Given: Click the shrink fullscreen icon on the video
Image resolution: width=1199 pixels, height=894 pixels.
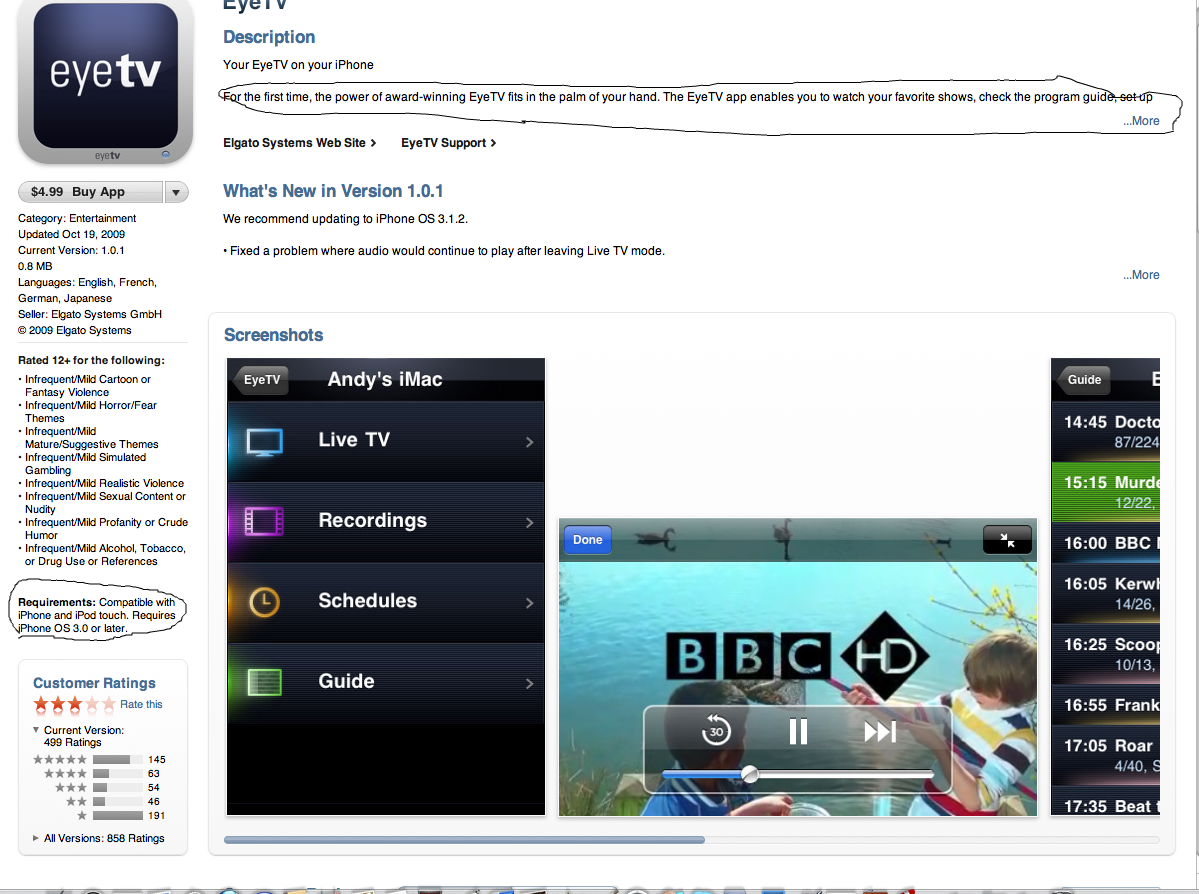Looking at the screenshot, I should point(1007,540).
